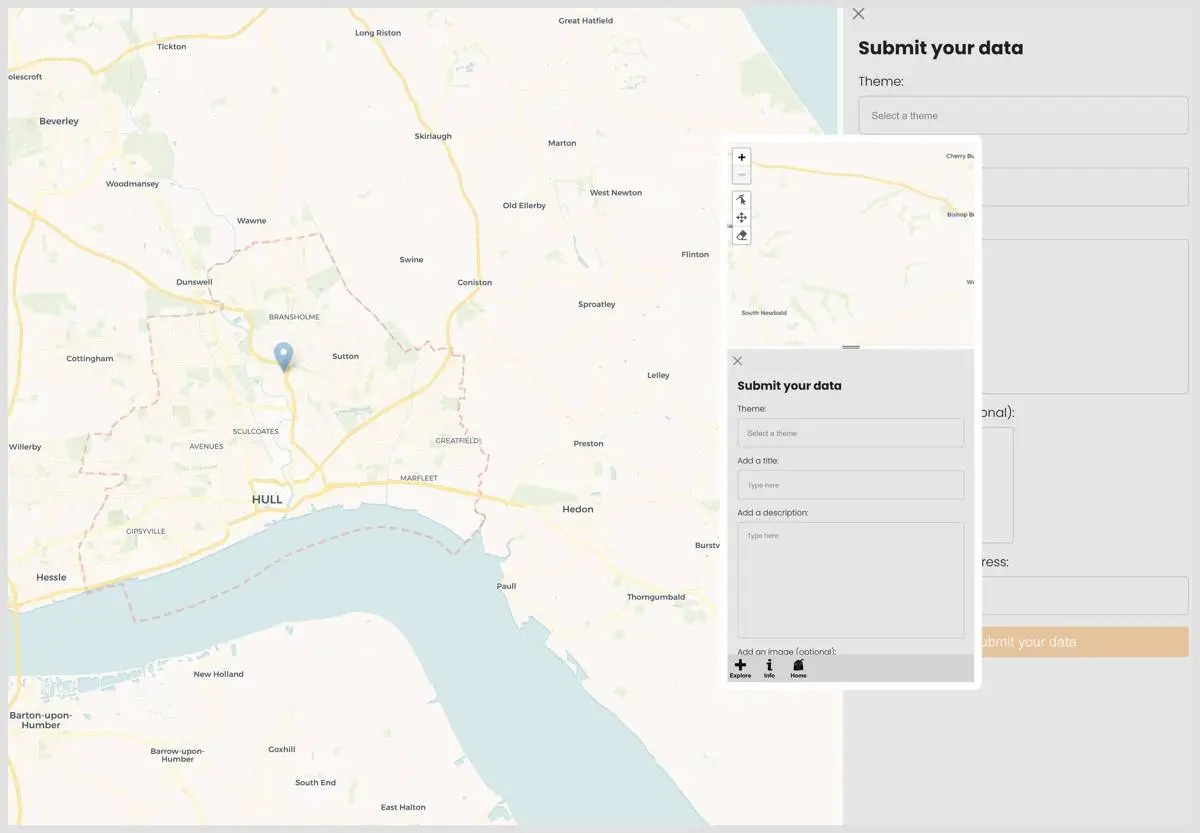Viewport: 1200px width, 833px height.
Task: Click the Marfleet label on the map
Action: (419, 478)
